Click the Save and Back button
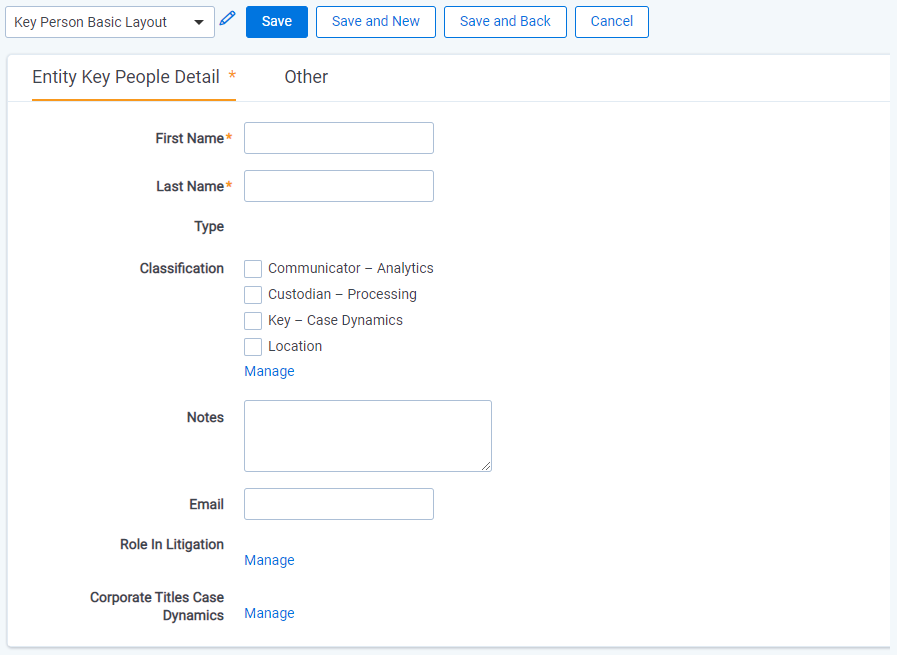 (505, 22)
